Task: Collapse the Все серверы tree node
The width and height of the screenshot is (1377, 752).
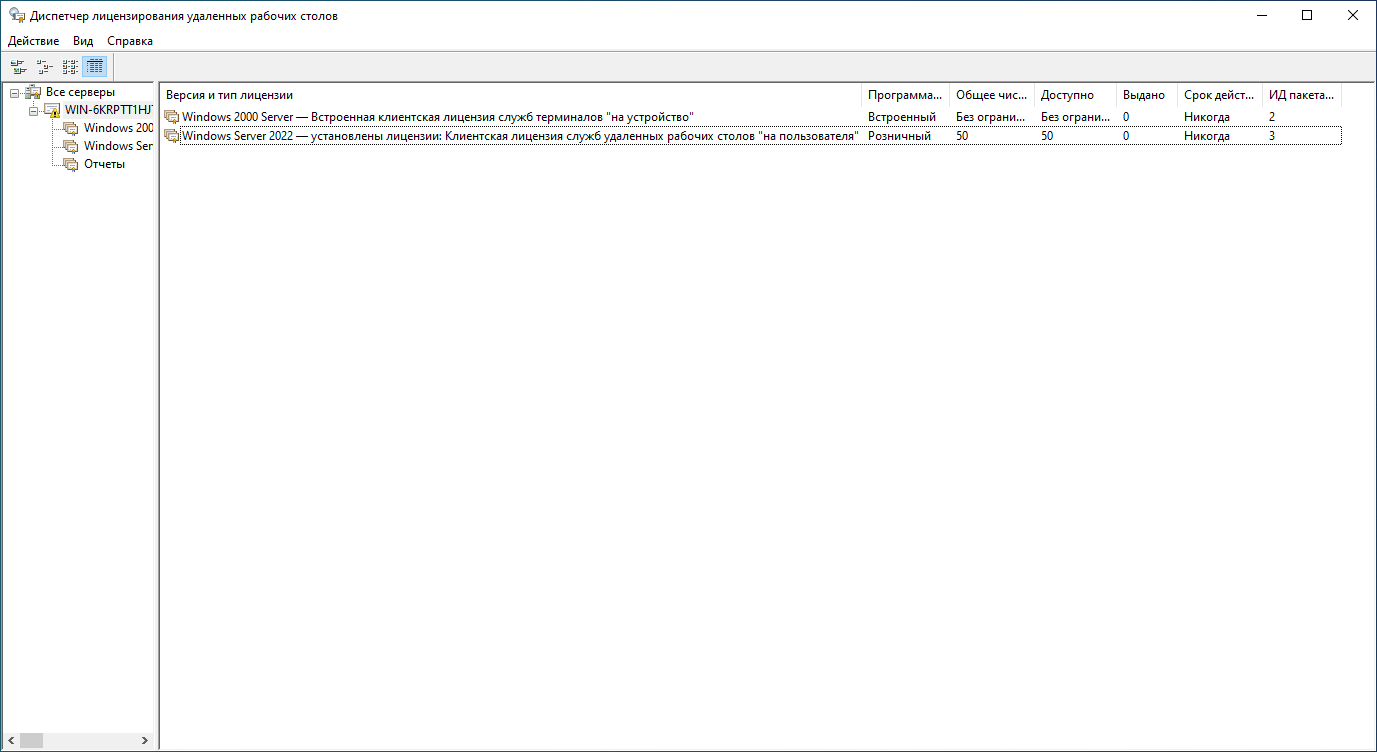Action: [x=14, y=93]
